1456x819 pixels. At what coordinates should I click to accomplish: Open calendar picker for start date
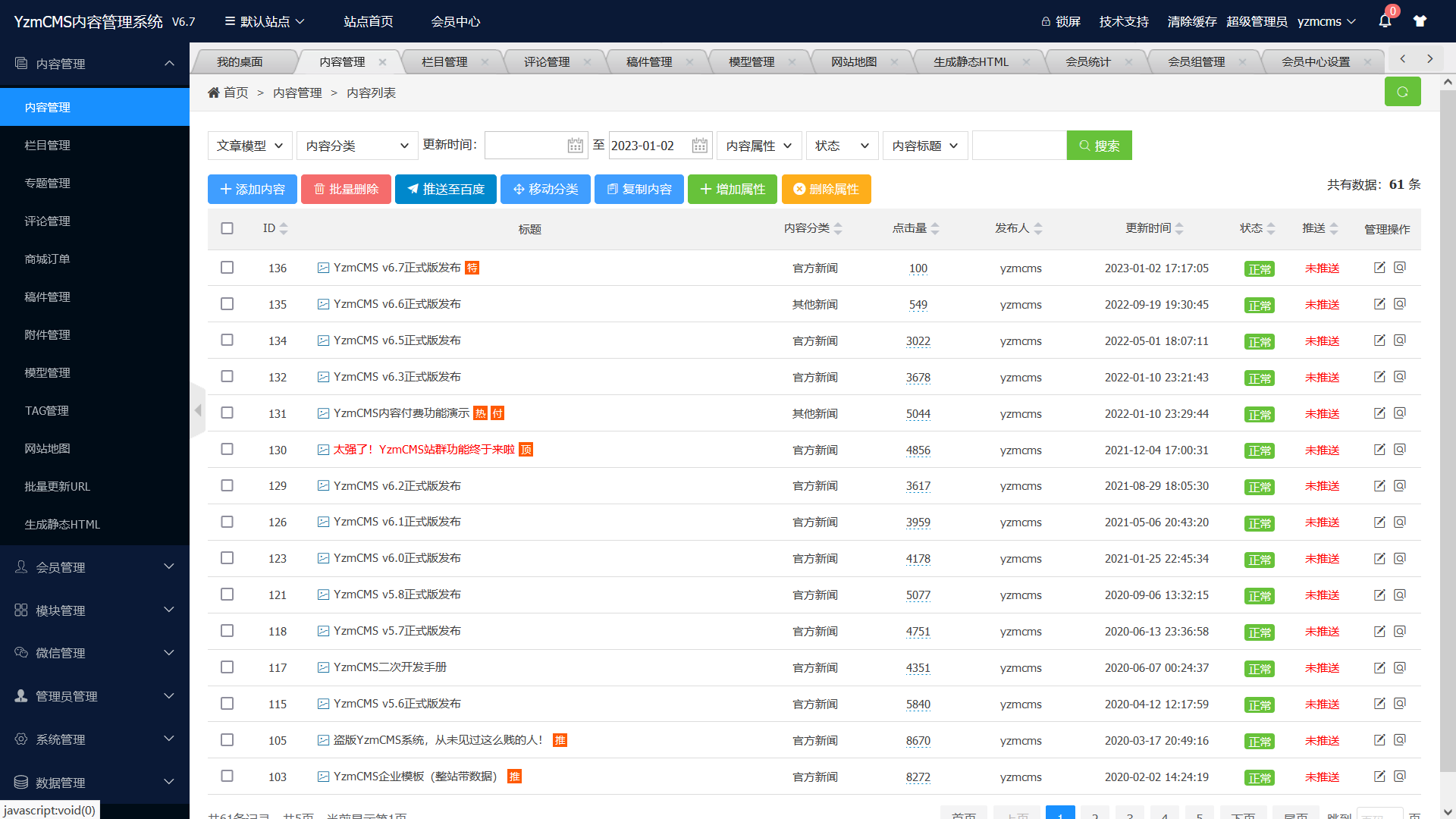tap(576, 146)
